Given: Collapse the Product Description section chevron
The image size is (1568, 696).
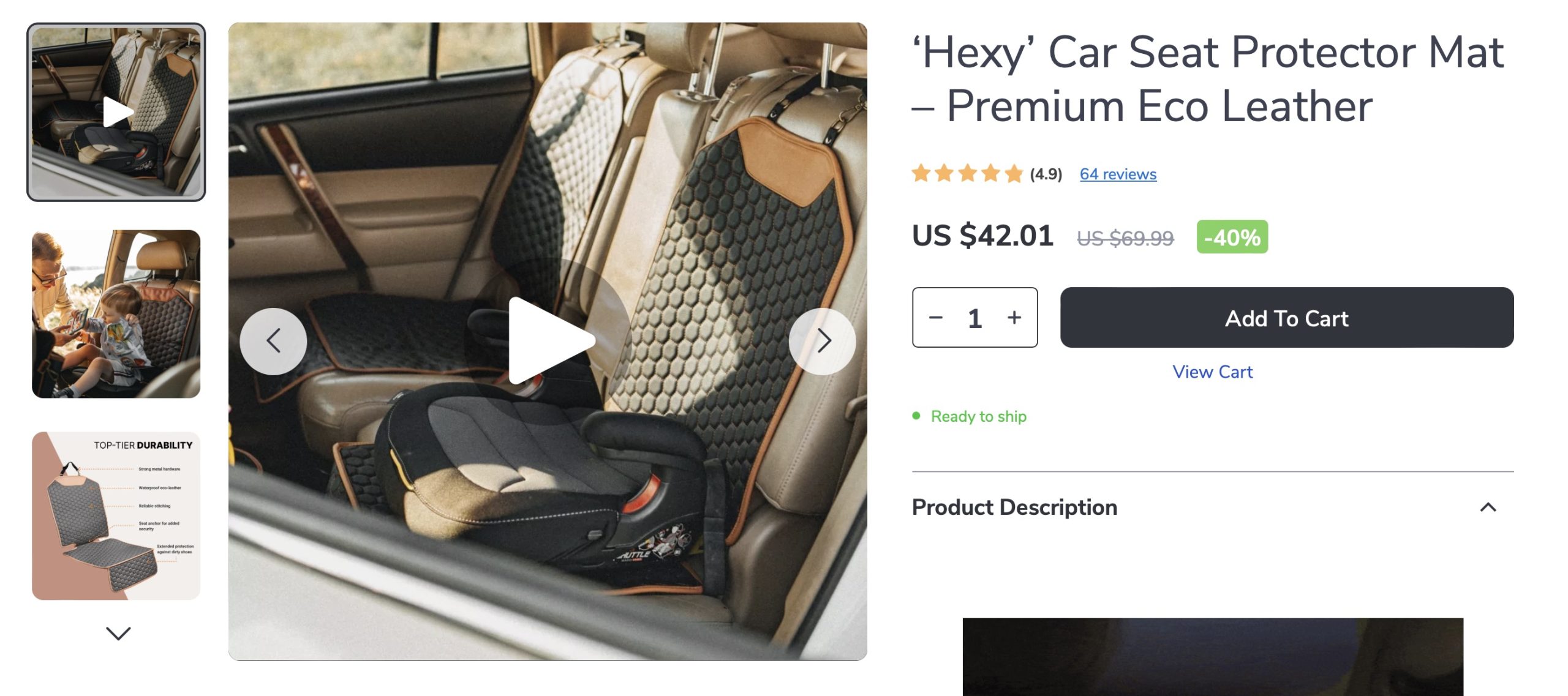Looking at the screenshot, I should [x=1488, y=507].
